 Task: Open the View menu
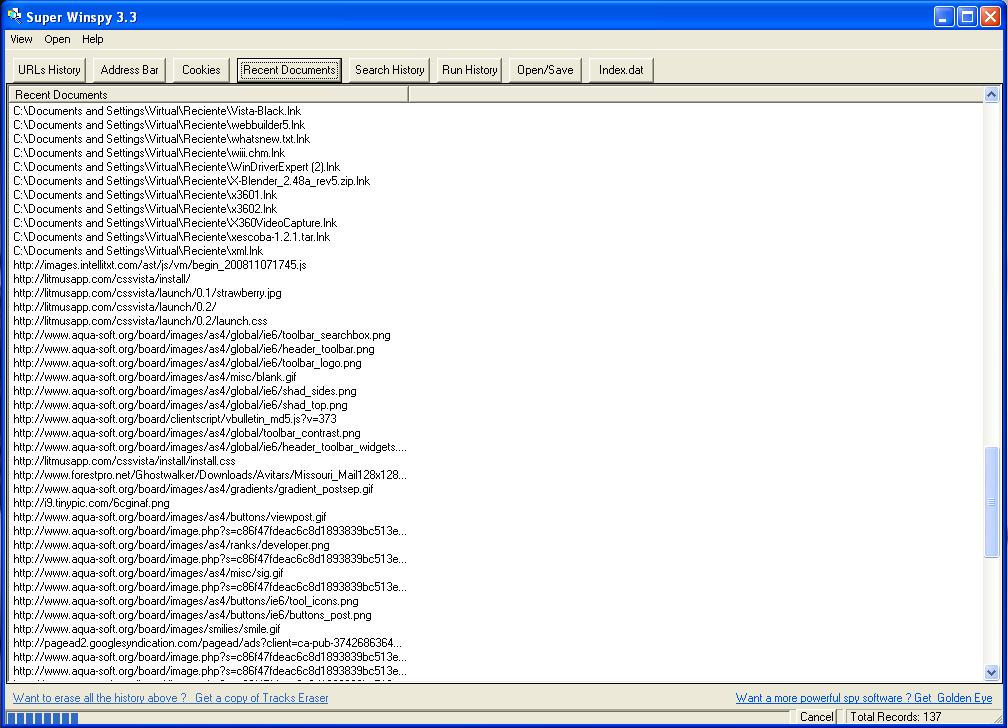pos(21,39)
